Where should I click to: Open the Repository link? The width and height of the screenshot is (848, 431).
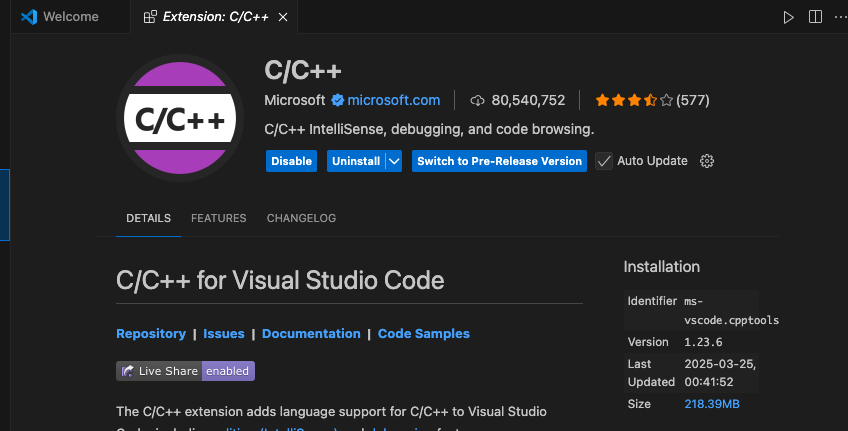coord(151,334)
